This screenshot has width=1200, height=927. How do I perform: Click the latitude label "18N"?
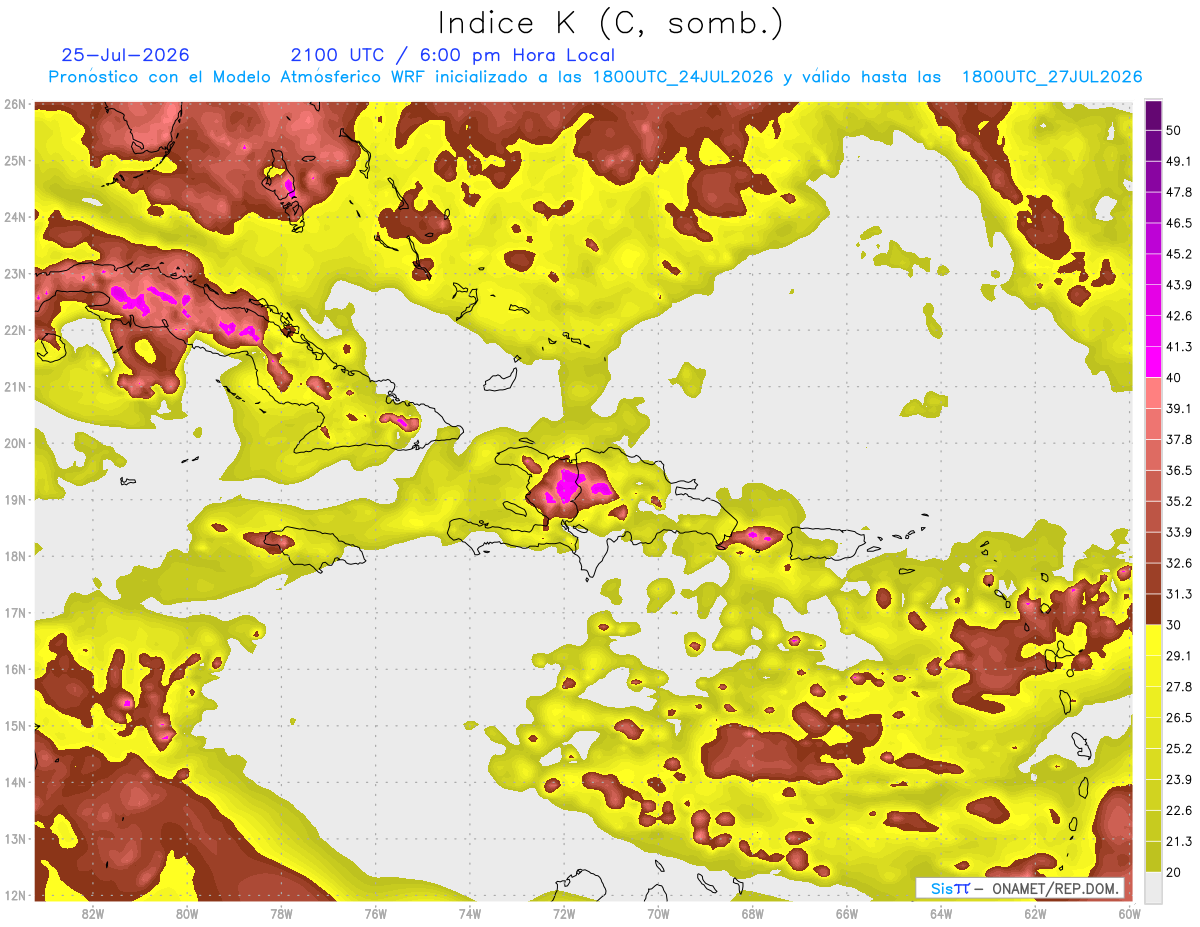(15, 556)
